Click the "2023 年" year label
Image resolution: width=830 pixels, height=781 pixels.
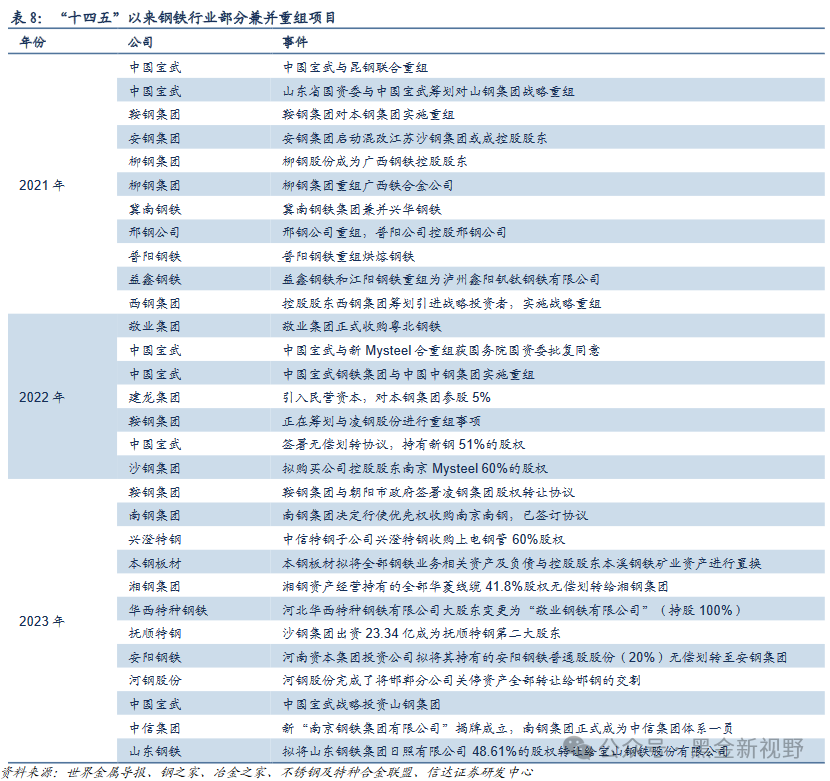41,621
